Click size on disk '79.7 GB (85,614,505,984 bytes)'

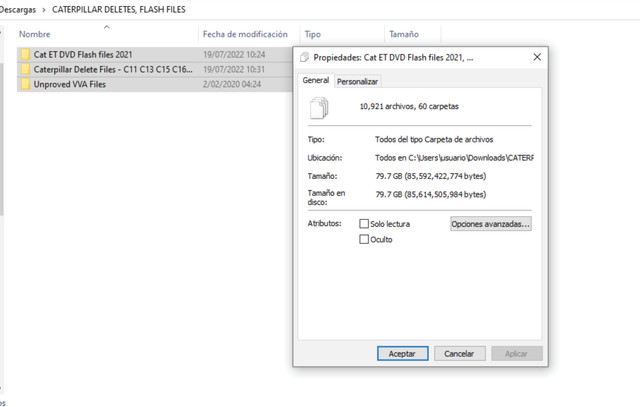coord(431,194)
